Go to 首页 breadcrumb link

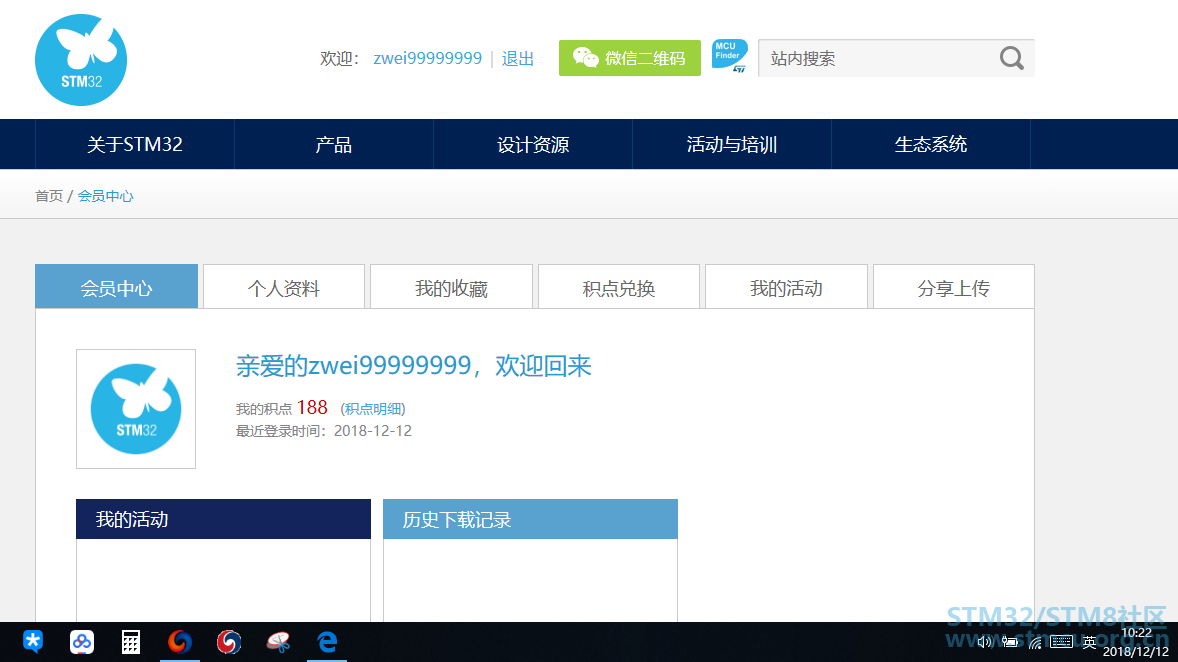click(x=49, y=196)
